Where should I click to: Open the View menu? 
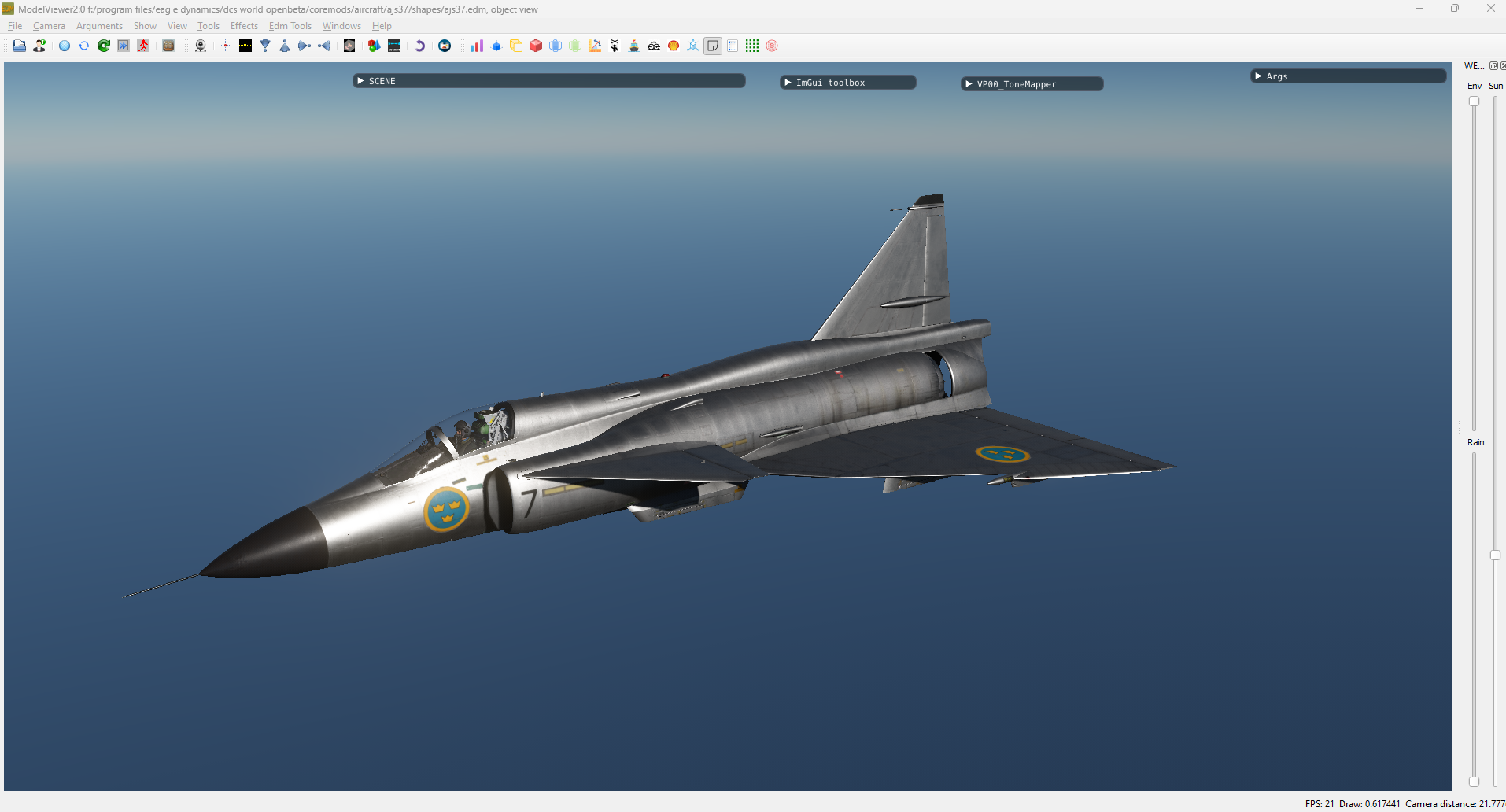click(x=177, y=26)
